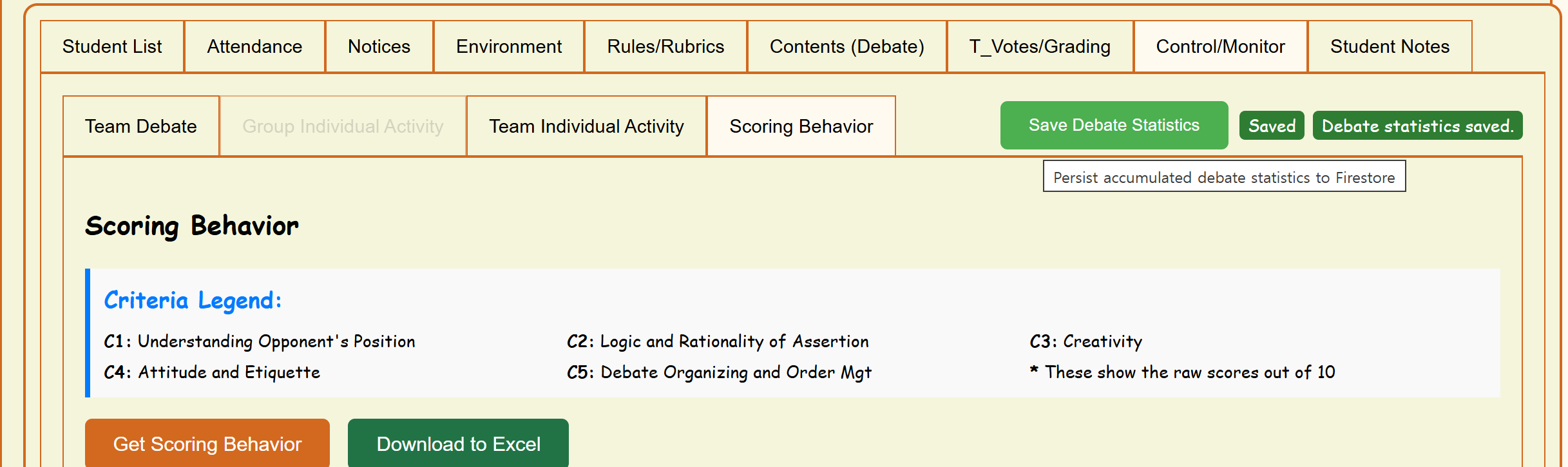Switch to the Team Debate sub-tab

point(141,126)
